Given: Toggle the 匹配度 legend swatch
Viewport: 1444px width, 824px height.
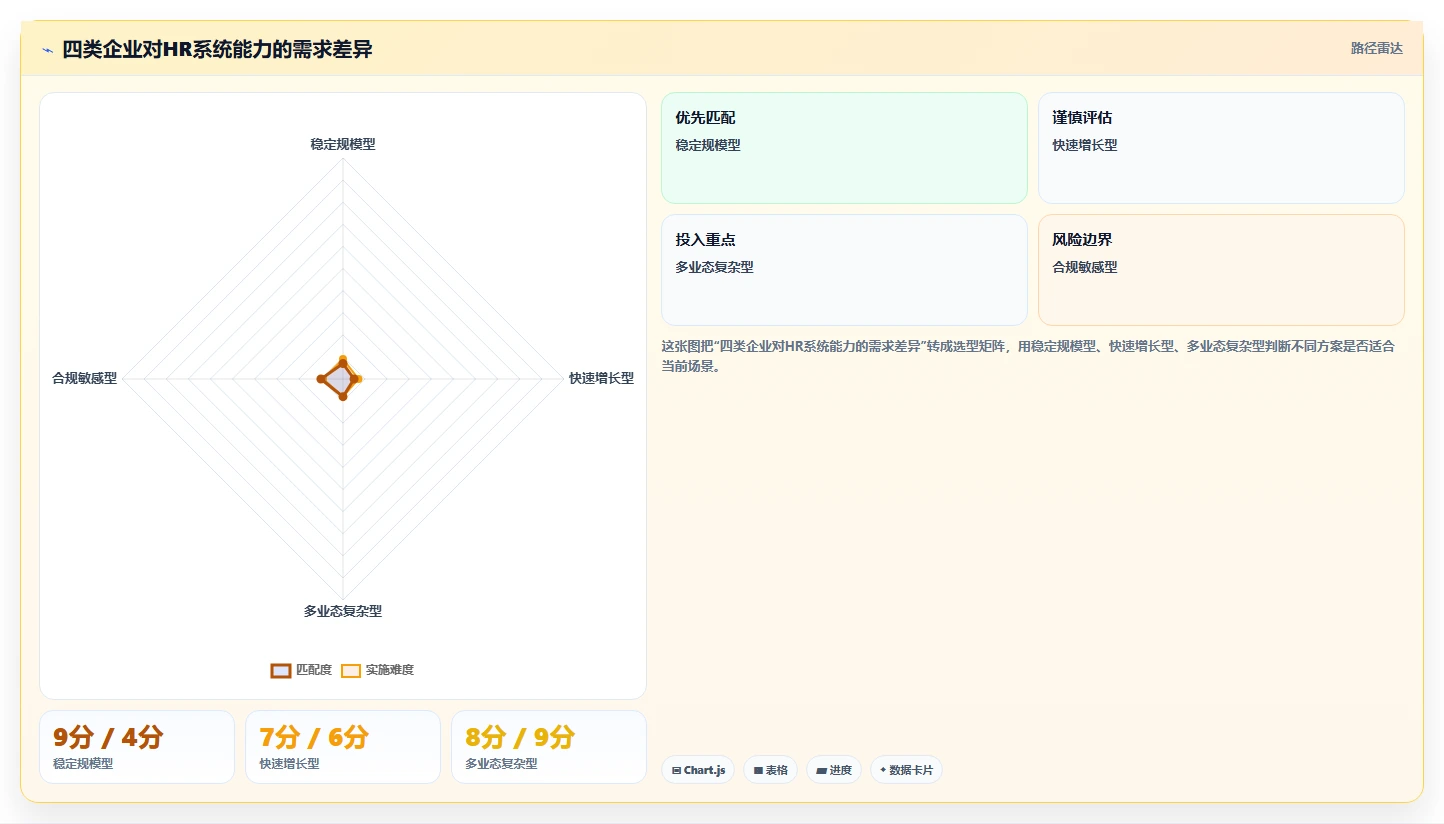Looking at the screenshot, I should click(281, 670).
